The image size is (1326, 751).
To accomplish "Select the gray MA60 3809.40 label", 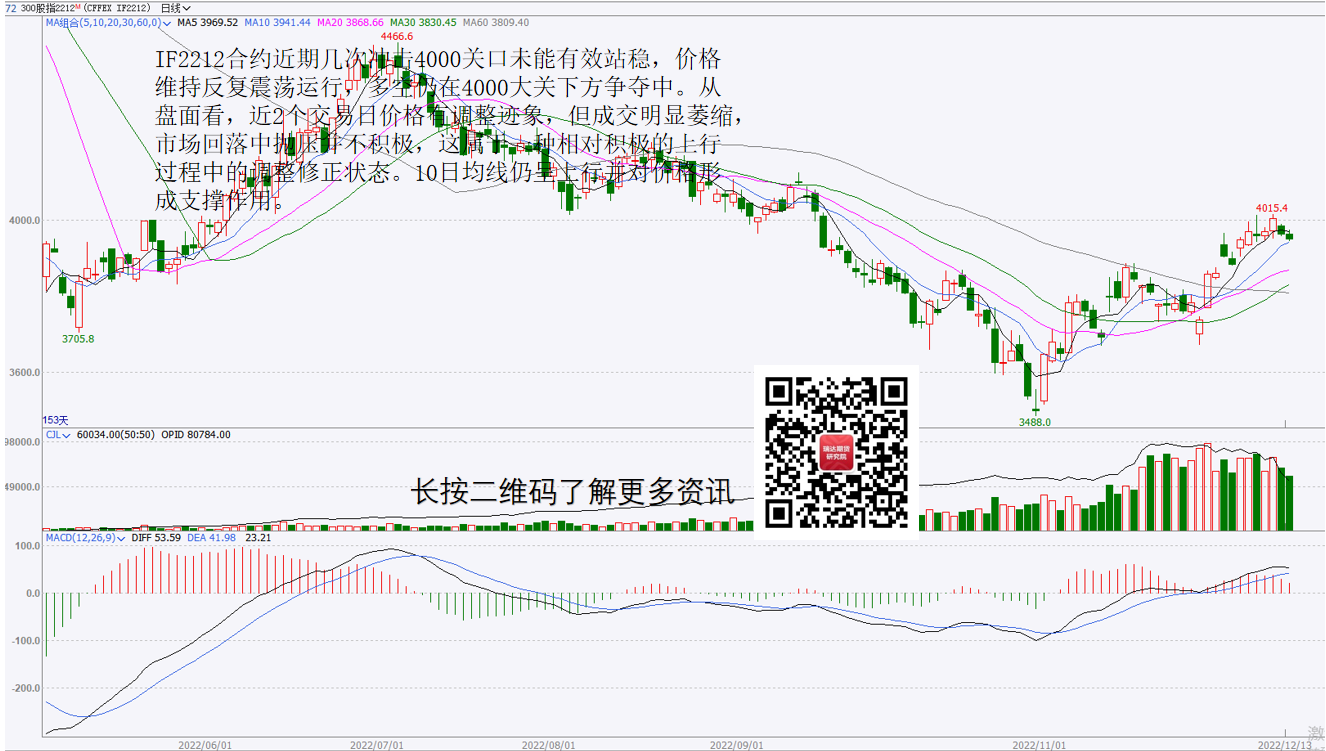I will click(496, 22).
